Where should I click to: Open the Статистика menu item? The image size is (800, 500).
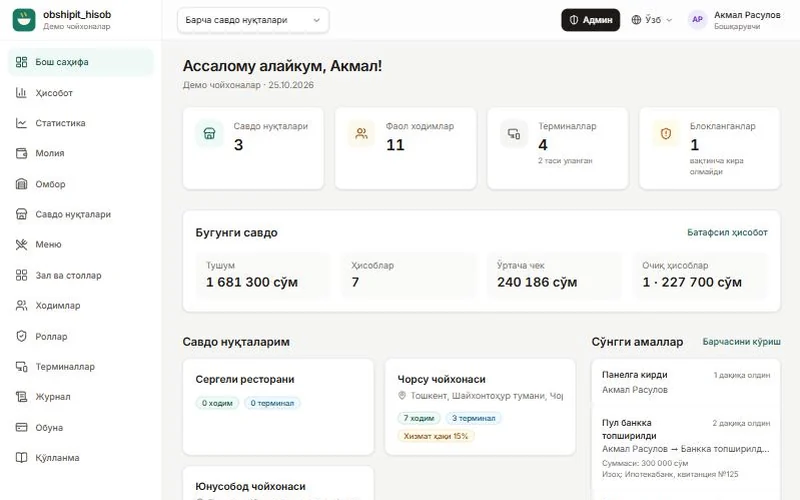[x=81, y=123]
